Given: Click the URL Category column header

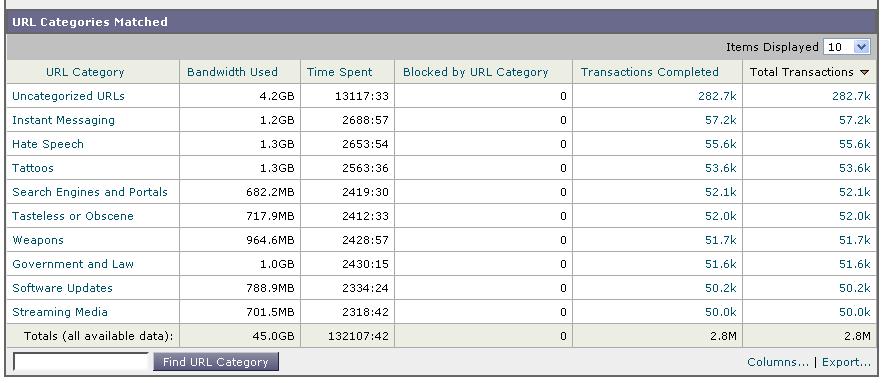Looking at the screenshot, I should coord(85,72).
